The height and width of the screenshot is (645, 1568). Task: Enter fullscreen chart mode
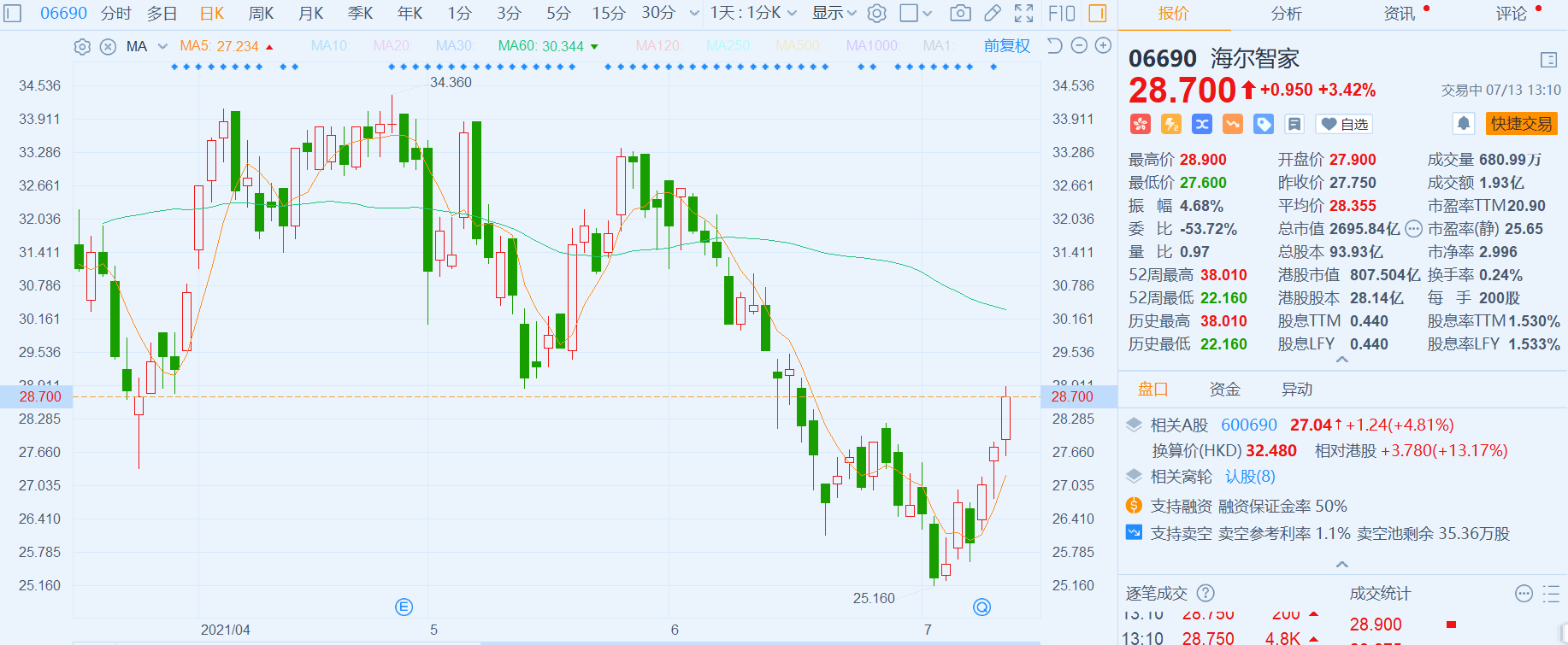click(x=1023, y=13)
